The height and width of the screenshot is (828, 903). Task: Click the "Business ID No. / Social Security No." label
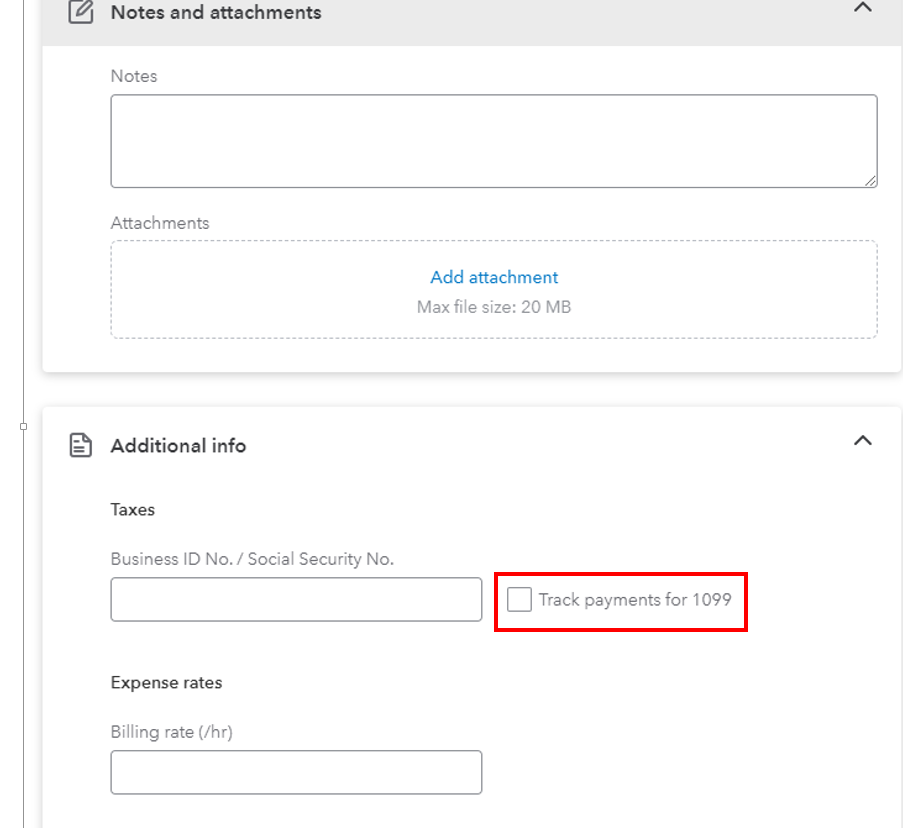pos(252,559)
